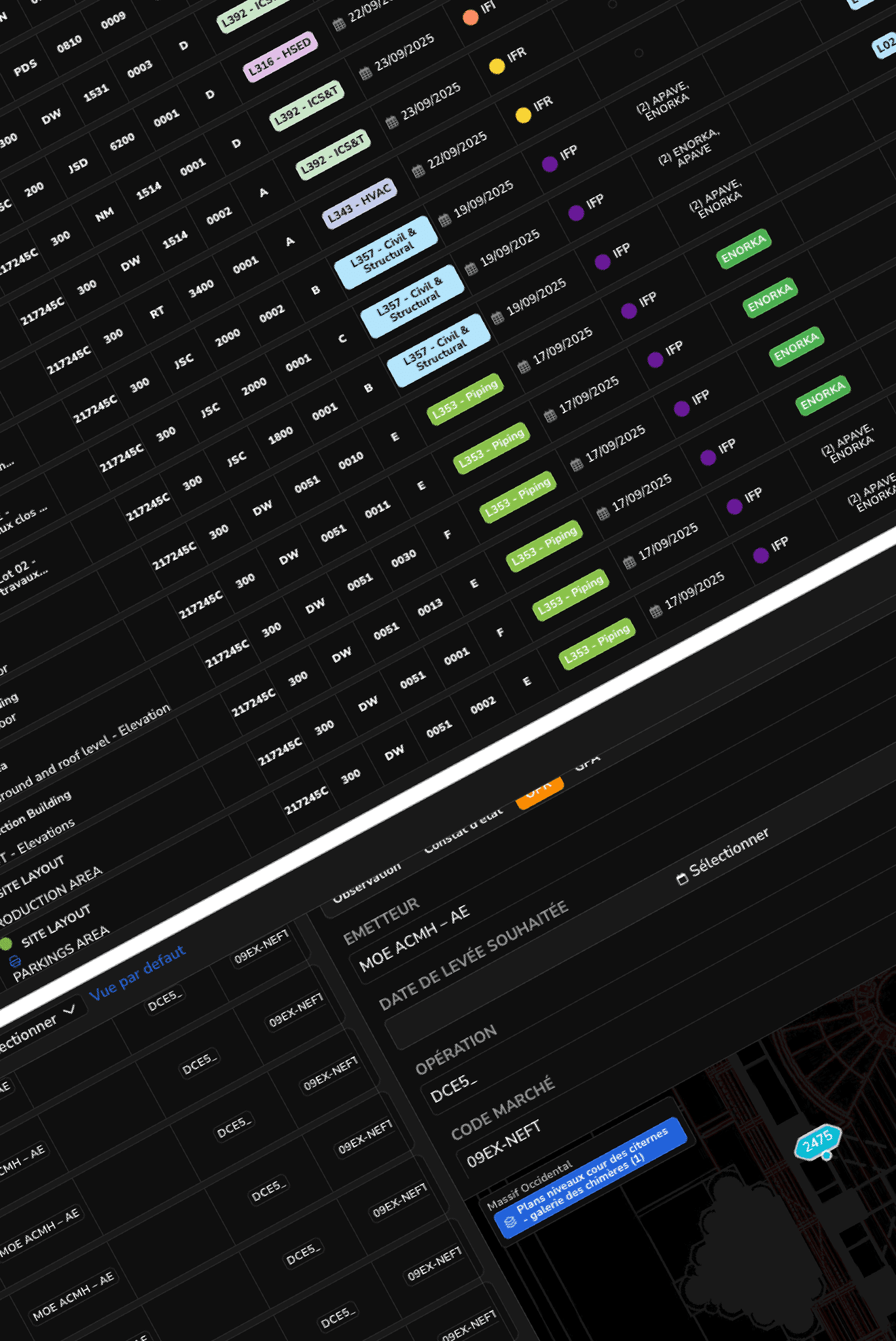Select the purple IFP dot in row 0030
Screen dimensions: 896x1341
pyautogui.click(x=681, y=409)
